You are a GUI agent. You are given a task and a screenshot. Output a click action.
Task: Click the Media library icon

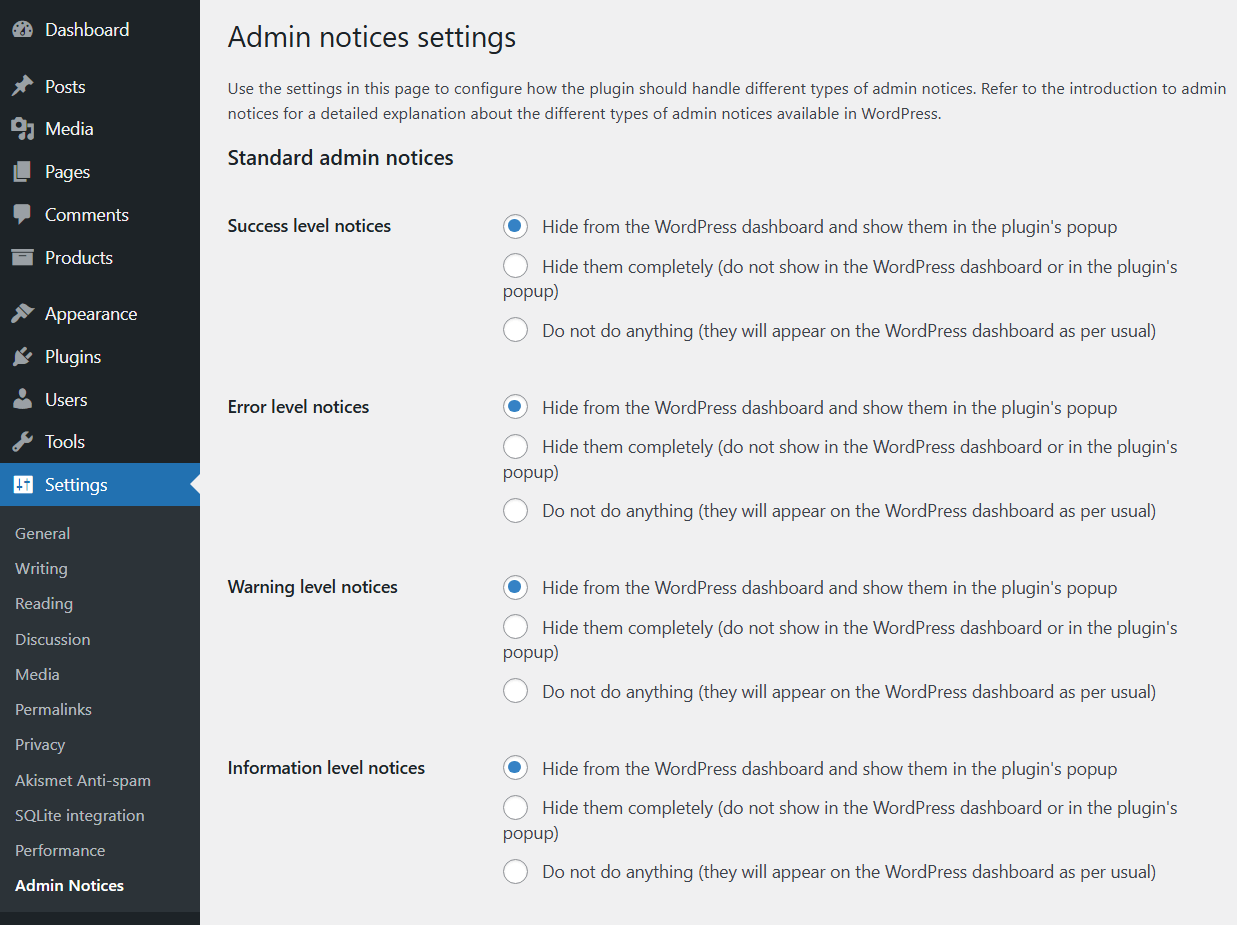pyautogui.click(x=22, y=129)
